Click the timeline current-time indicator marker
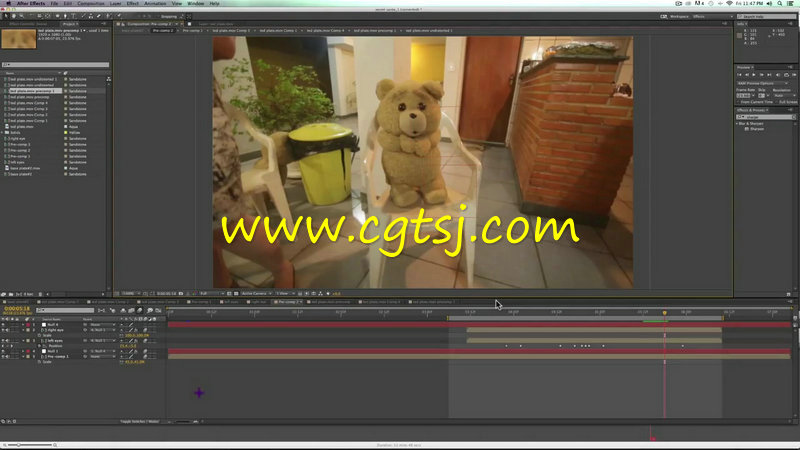Viewport: 800px width, 450px height. (x=664, y=312)
